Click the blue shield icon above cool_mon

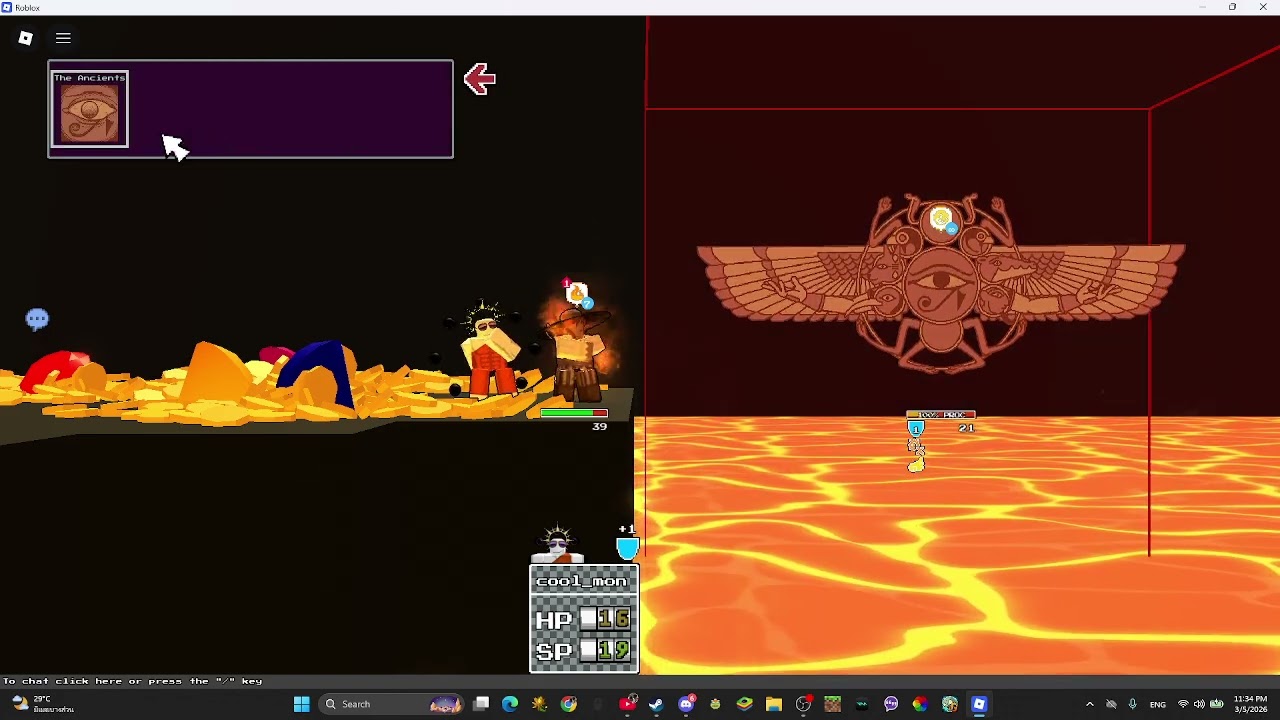[627, 548]
